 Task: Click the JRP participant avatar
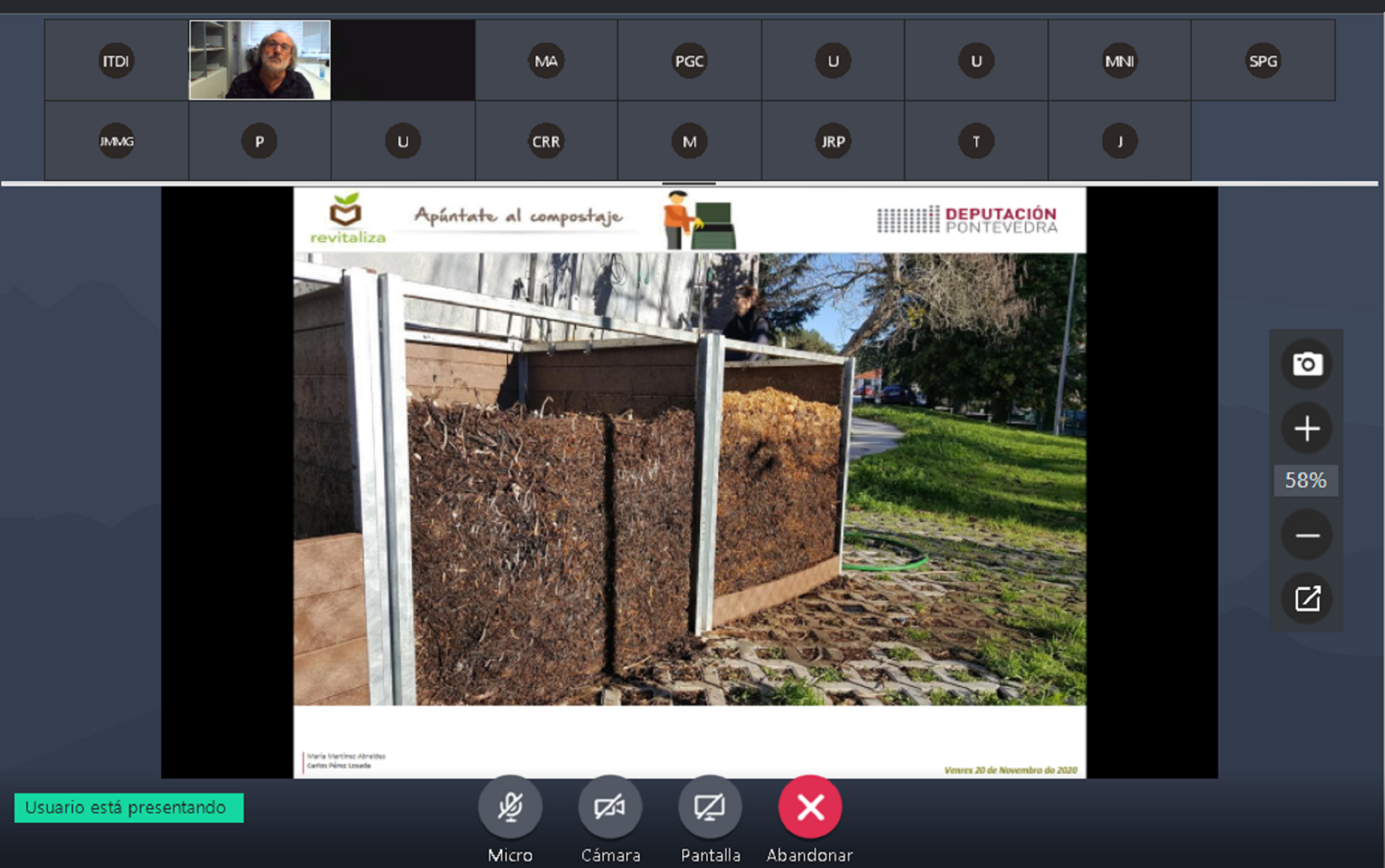point(833,141)
